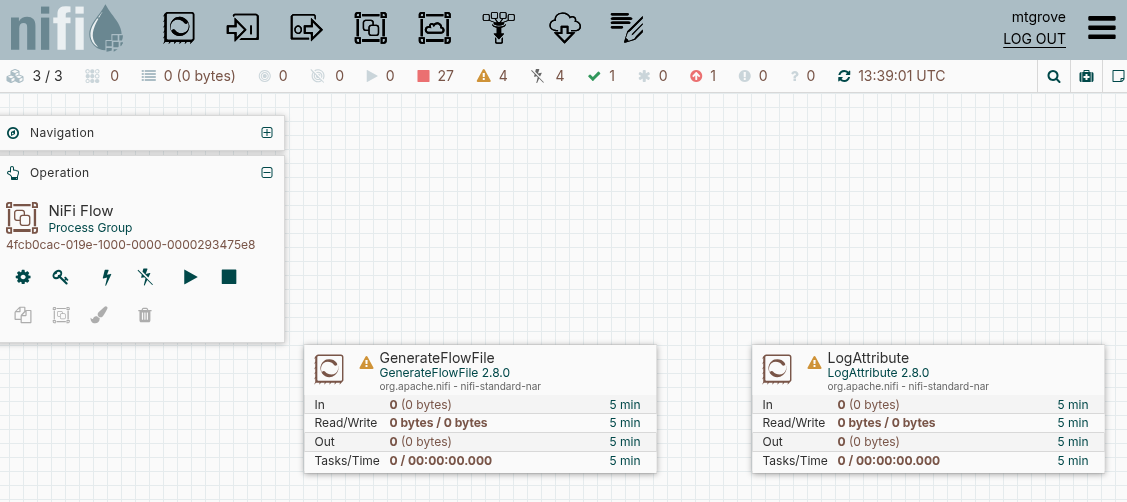1127x502 pixels.
Task: Click the invalid components warning count 4
Action: point(492,76)
